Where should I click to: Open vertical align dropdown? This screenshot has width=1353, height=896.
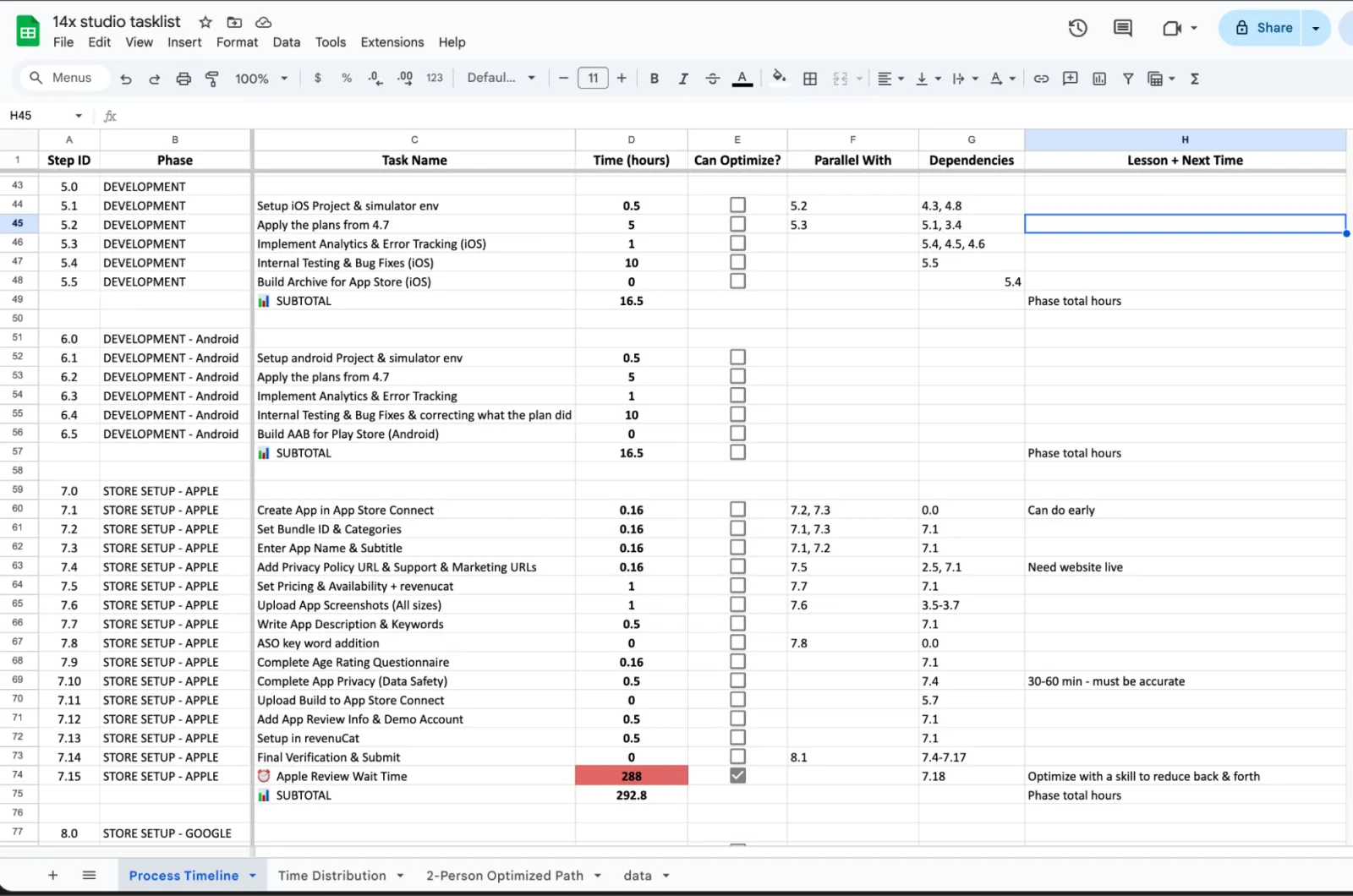pos(928,79)
